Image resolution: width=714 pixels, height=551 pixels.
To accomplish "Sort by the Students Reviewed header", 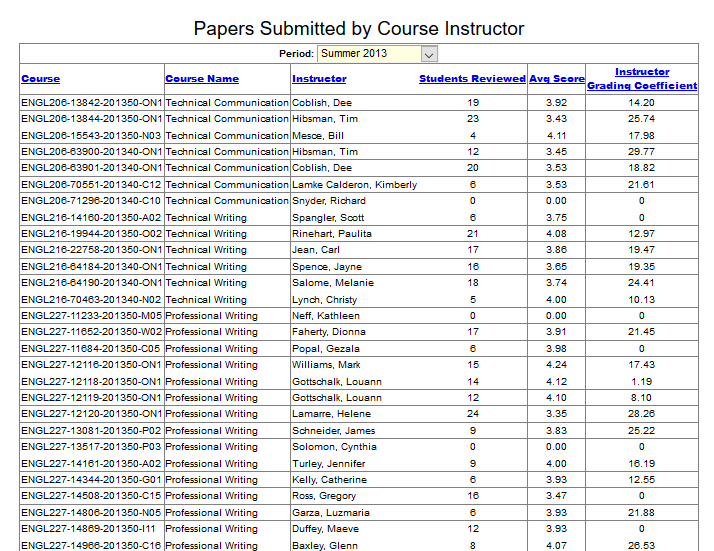I will tap(472, 79).
